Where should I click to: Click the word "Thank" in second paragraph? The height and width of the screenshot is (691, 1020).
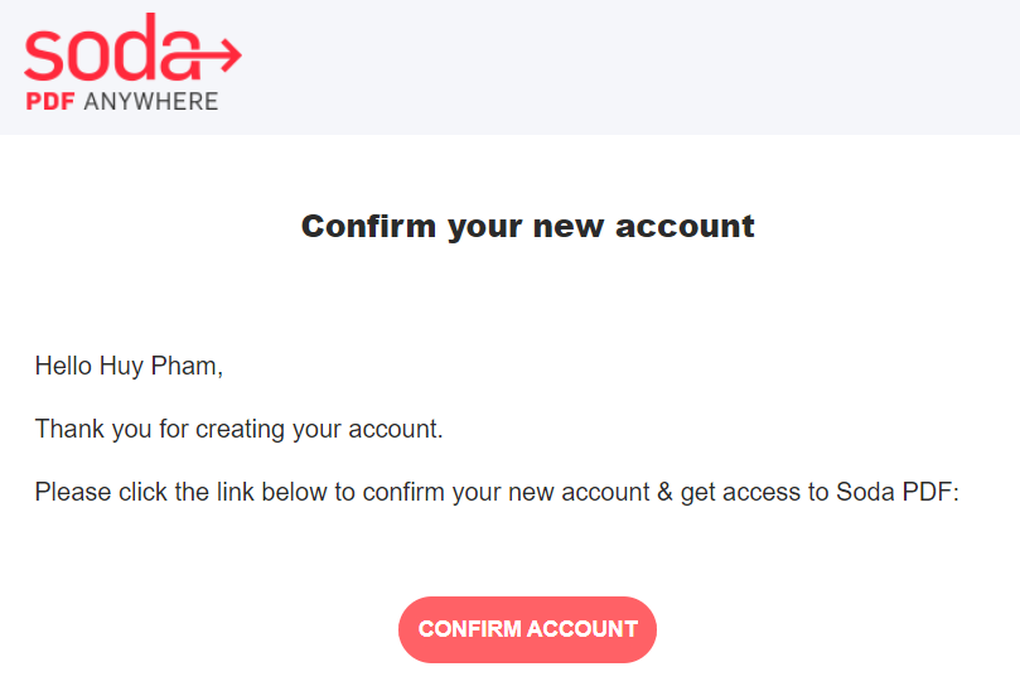pyautogui.click(x=69, y=429)
